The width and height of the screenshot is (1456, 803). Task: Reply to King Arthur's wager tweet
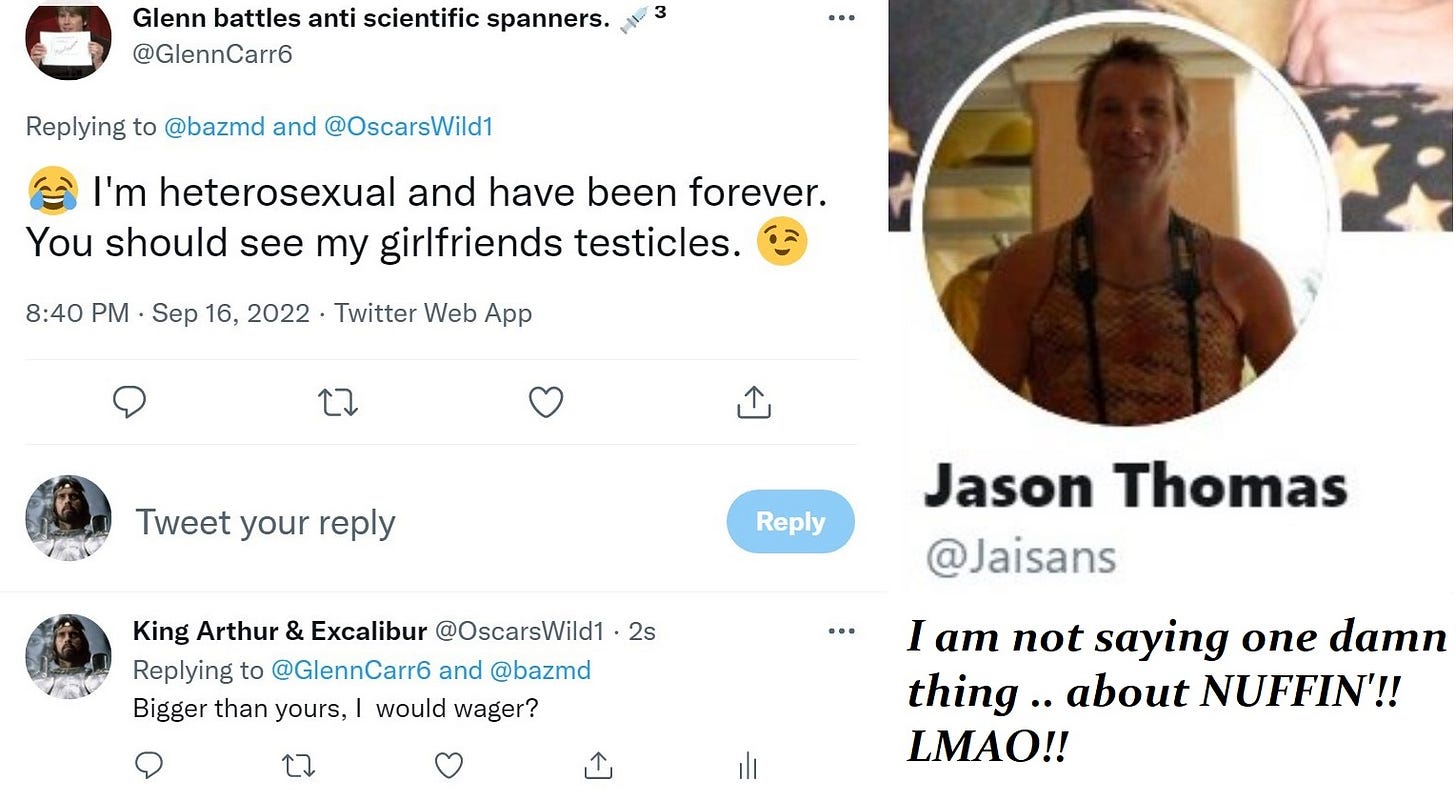[149, 766]
